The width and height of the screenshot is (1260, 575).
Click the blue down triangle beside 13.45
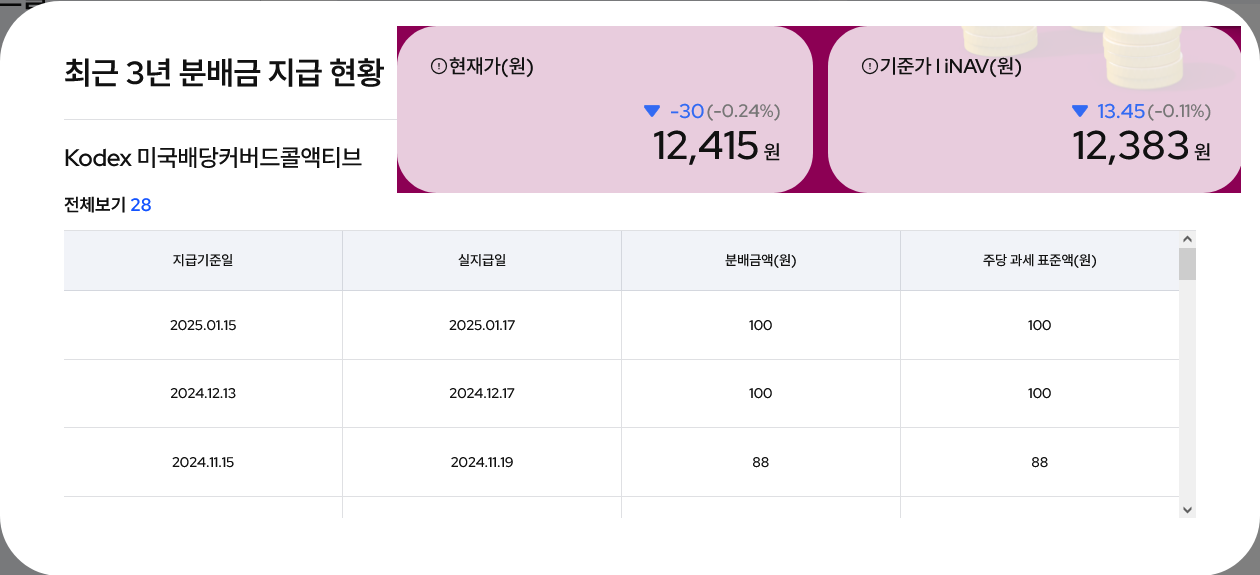[x=1079, y=111]
